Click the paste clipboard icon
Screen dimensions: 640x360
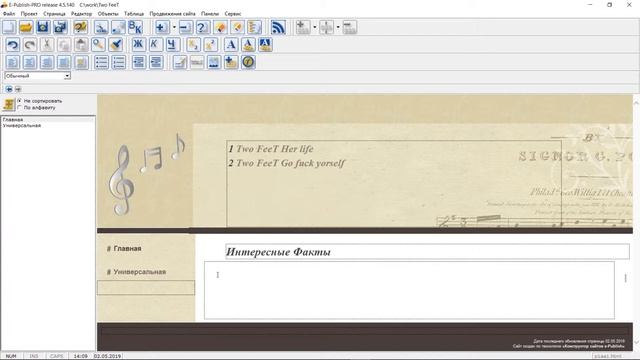point(81,44)
